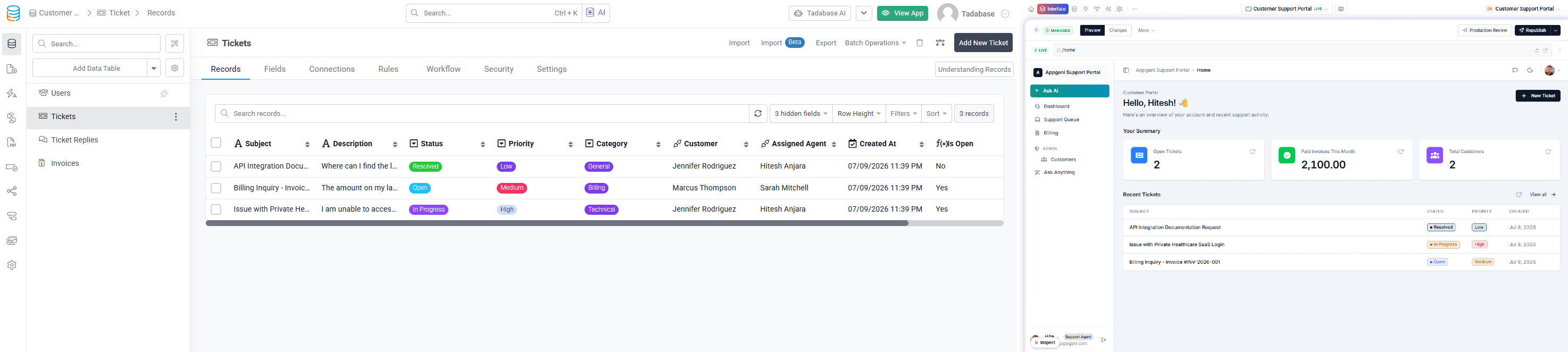Click the logout icon at portal sidebar bottom
This screenshot has width=1568, height=352.
click(x=1103, y=340)
